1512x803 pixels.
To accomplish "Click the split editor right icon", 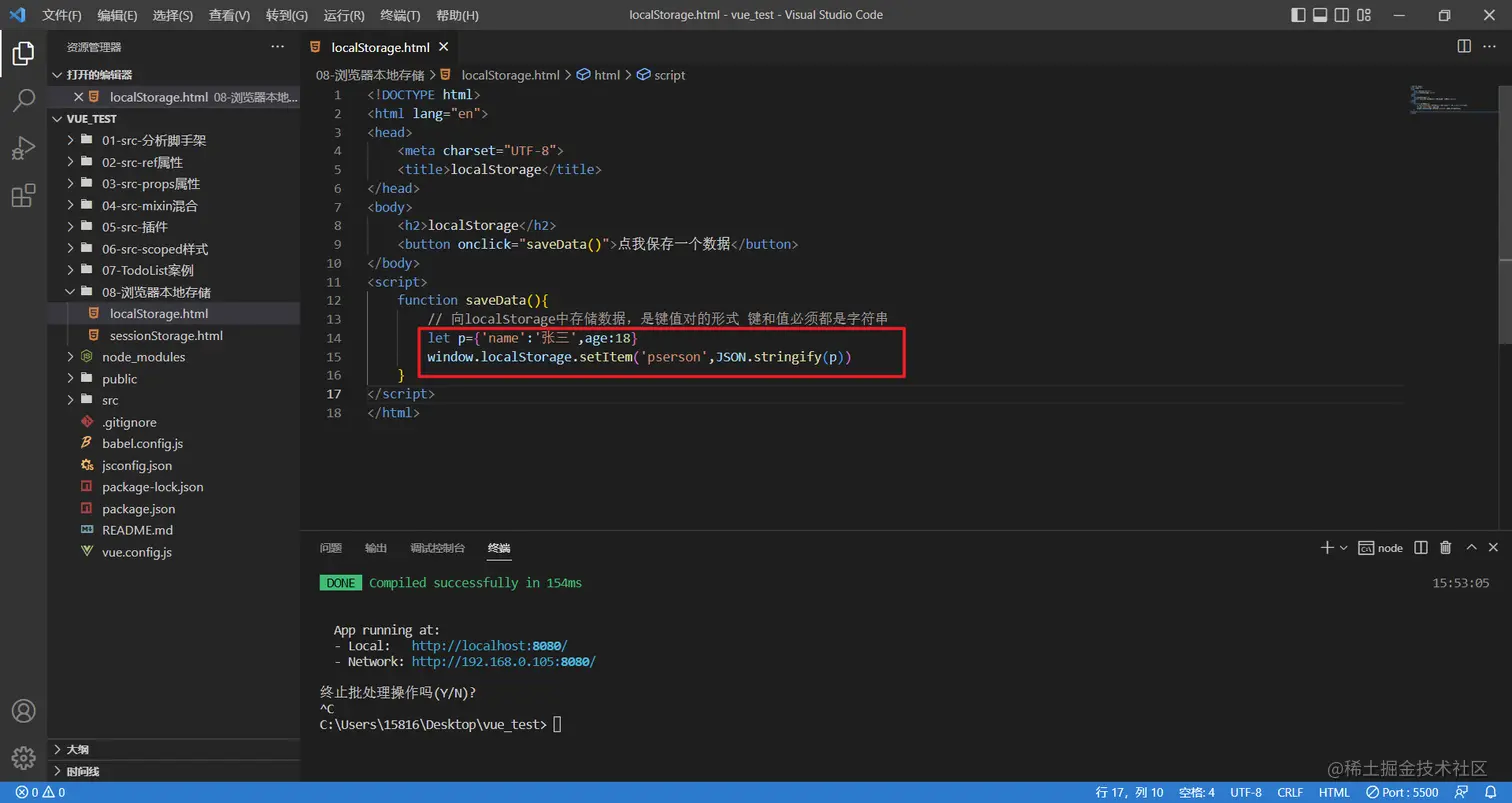I will click(1464, 46).
